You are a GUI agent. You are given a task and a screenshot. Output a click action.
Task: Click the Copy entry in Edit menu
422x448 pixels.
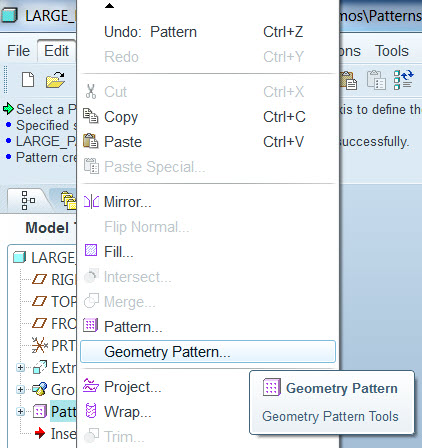[208, 117]
